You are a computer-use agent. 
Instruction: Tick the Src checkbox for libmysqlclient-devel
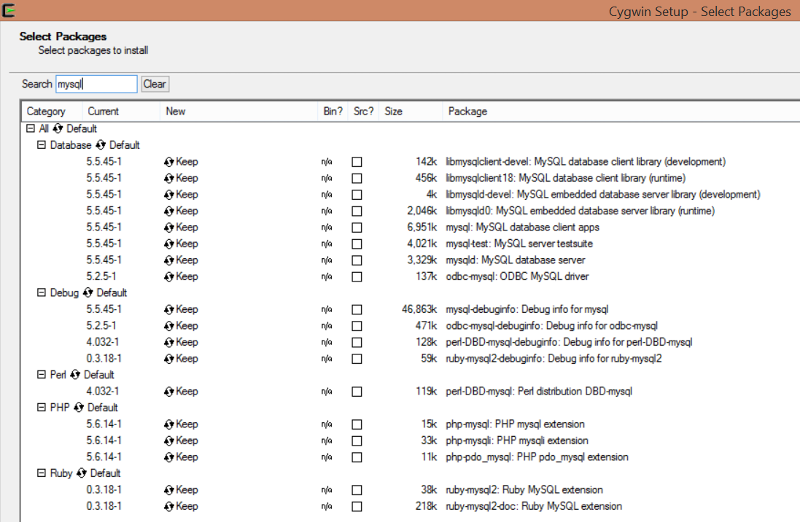357,162
